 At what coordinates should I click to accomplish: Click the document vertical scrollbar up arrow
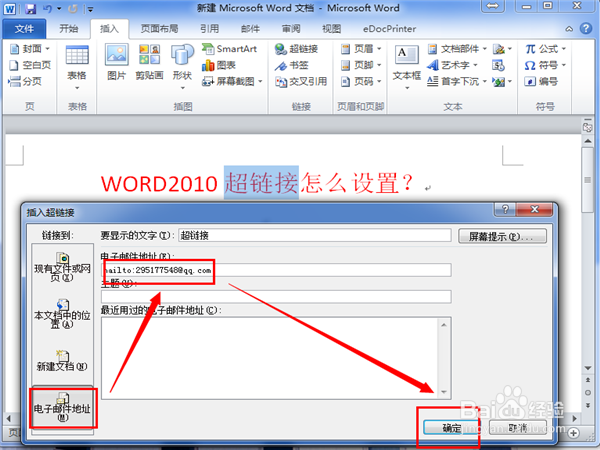(x=588, y=141)
